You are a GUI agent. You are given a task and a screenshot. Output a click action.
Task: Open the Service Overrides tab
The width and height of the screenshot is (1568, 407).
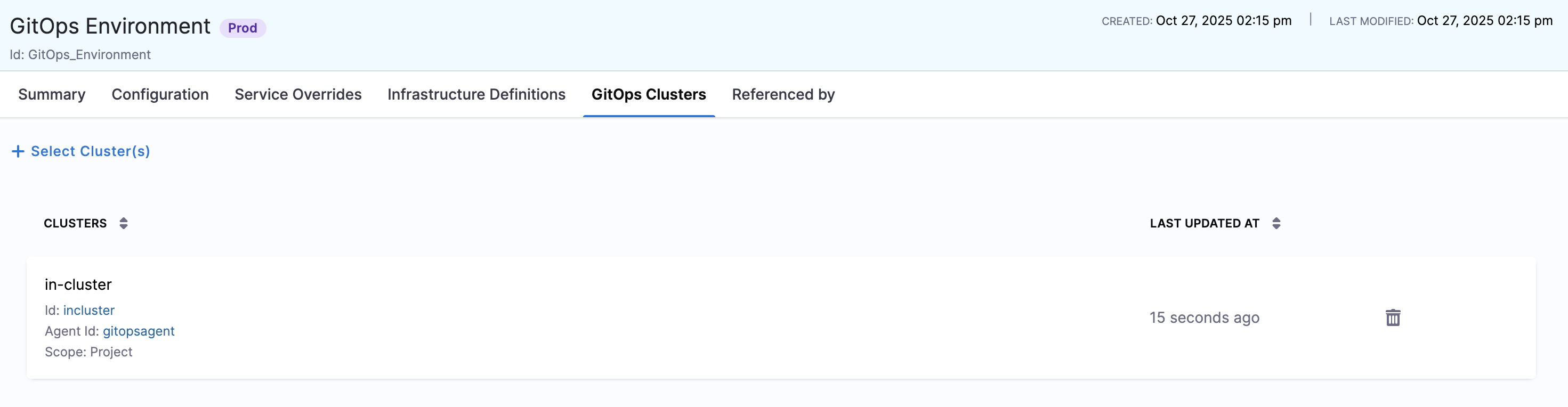pos(297,94)
